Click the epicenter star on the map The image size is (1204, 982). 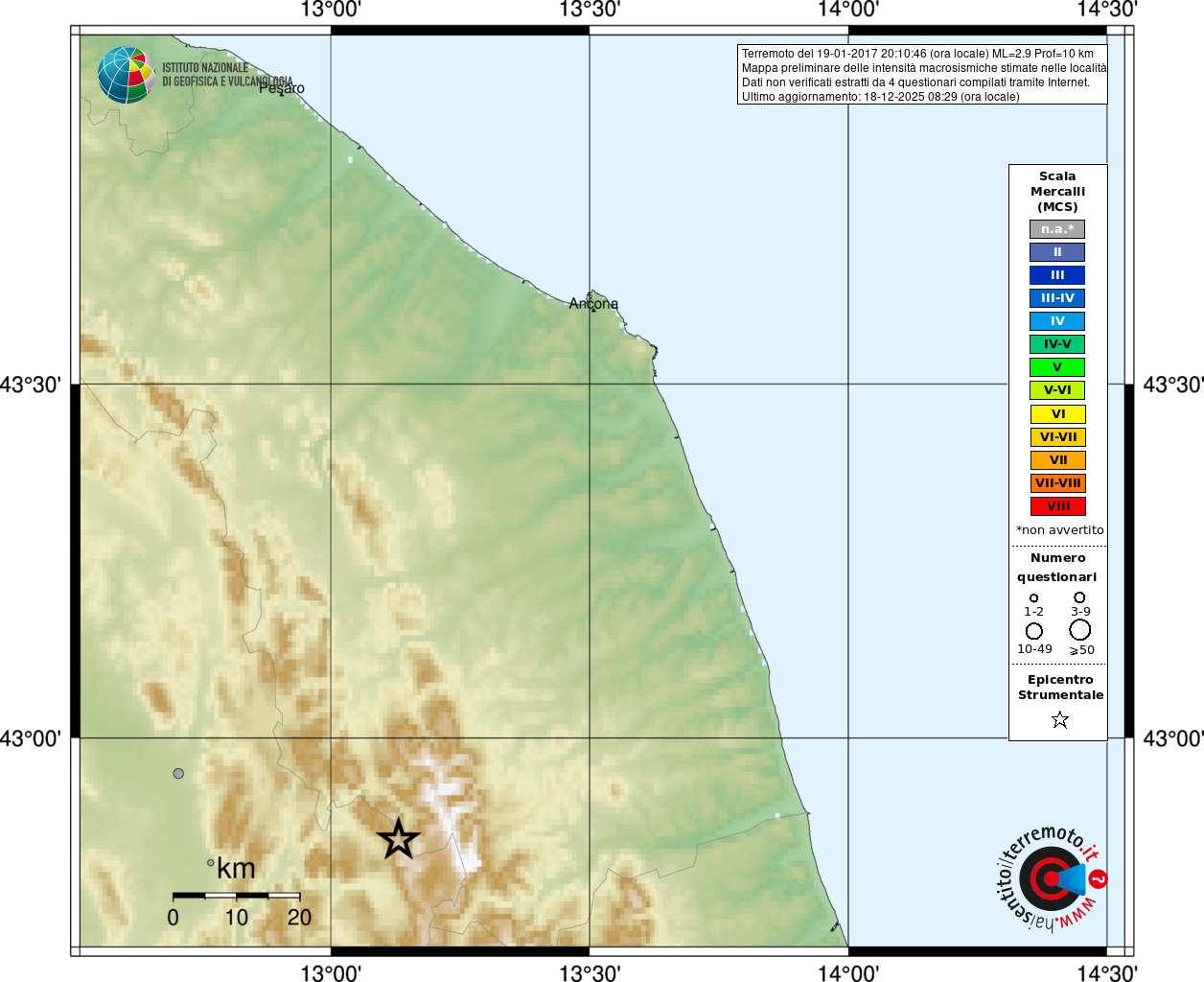click(399, 839)
